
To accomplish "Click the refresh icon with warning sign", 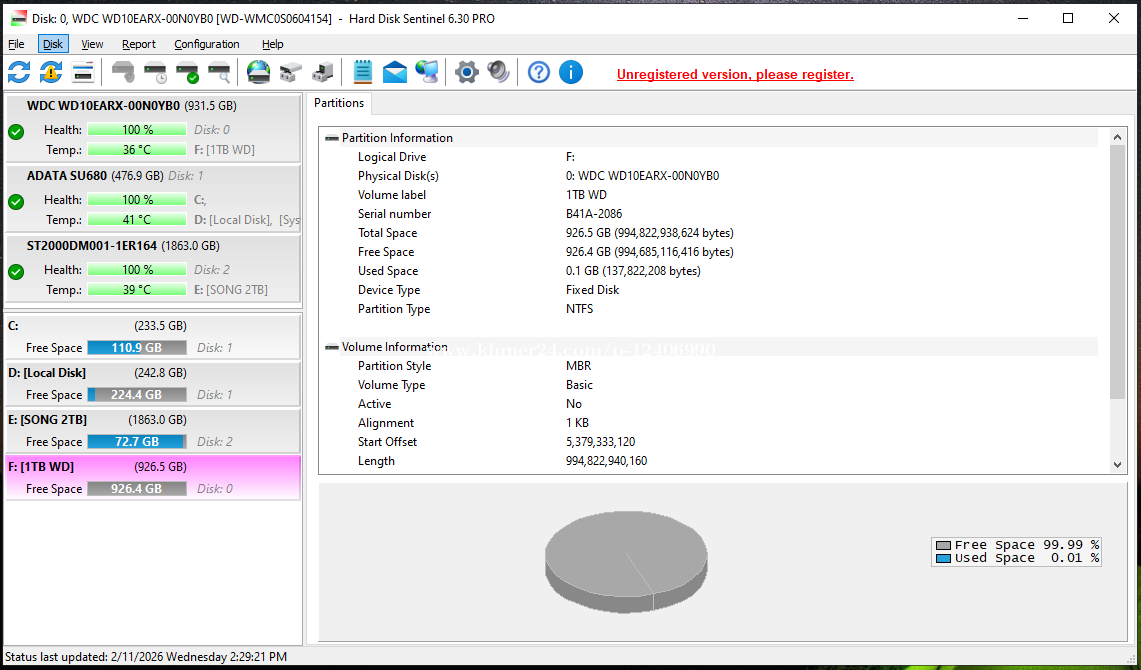I will [51, 72].
